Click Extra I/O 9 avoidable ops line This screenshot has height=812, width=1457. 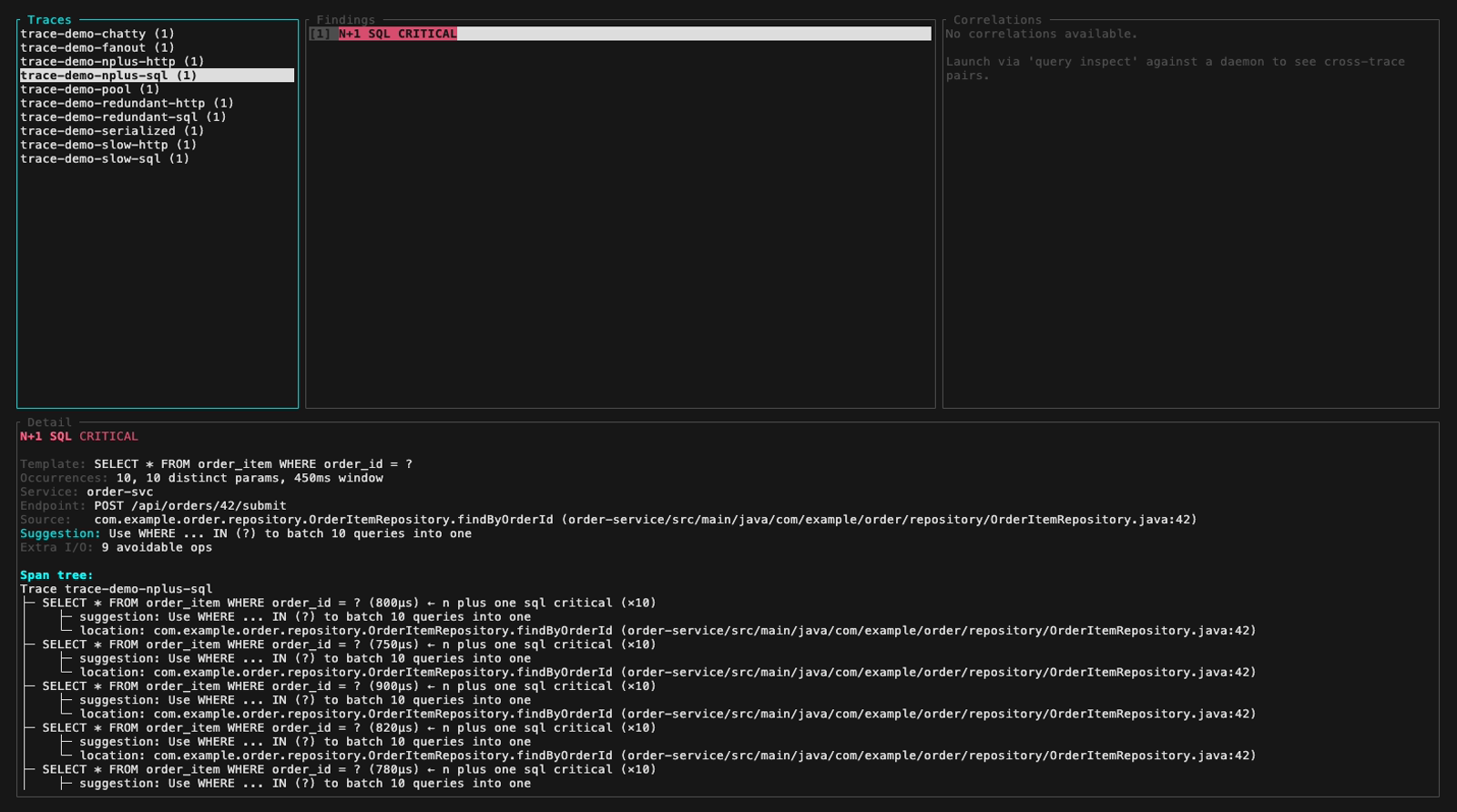(116, 547)
